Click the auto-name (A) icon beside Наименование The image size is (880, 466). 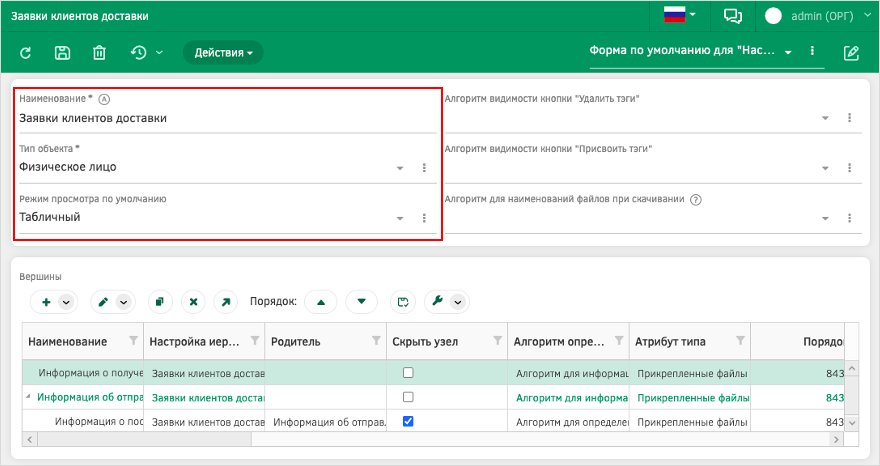[x=104, y=99]
